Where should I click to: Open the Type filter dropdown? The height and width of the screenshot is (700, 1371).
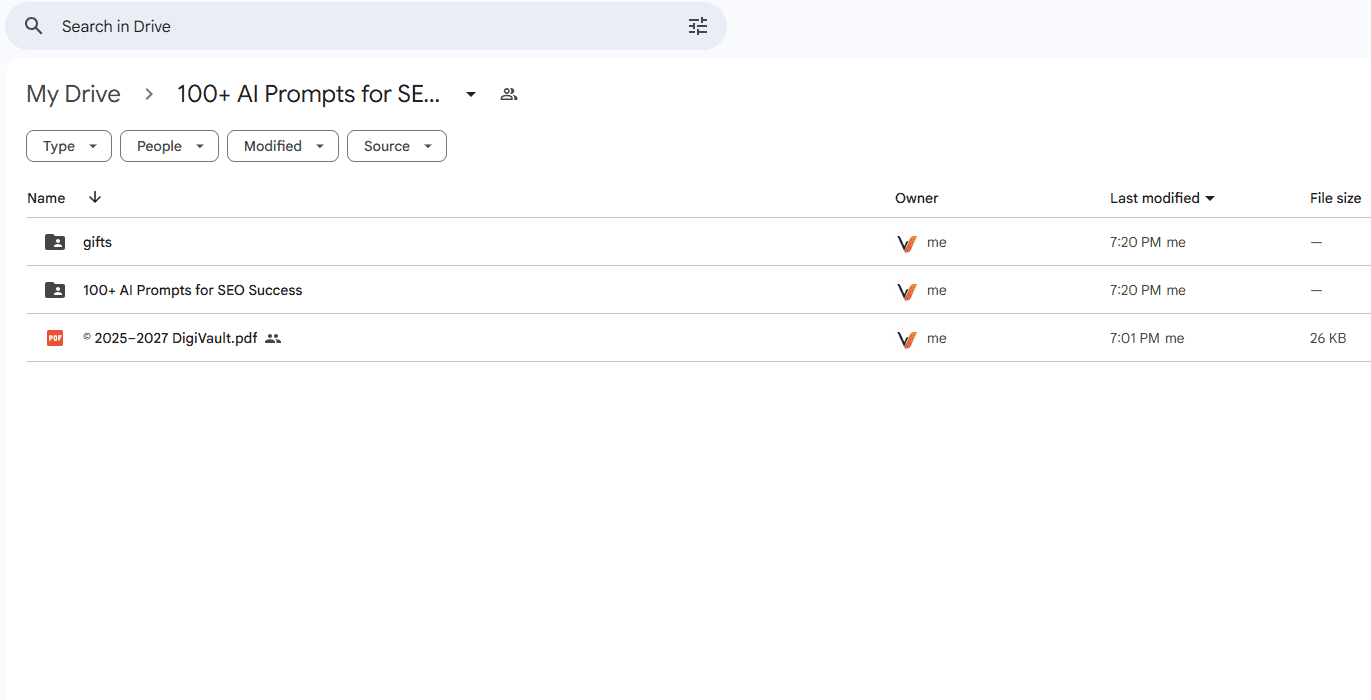tap(69, 146)
